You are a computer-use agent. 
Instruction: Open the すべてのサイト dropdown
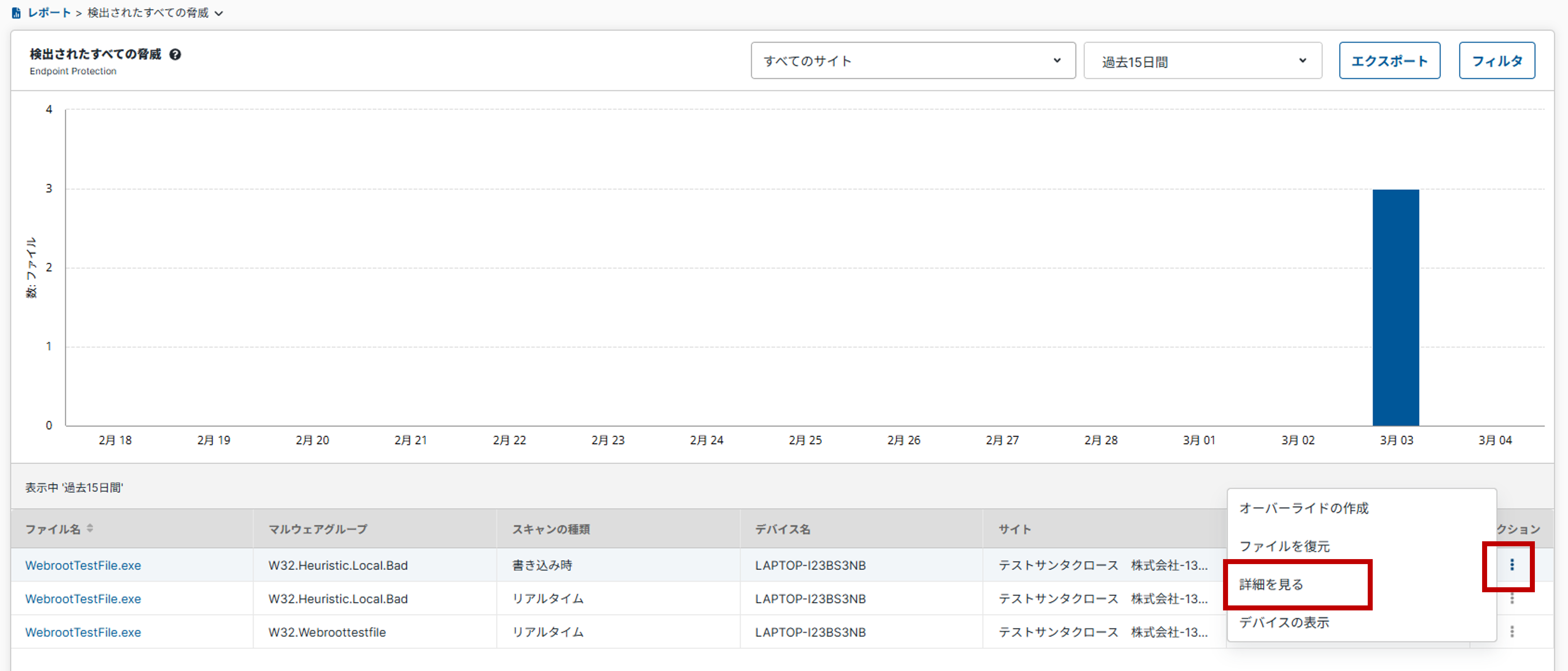pos(912,61)
